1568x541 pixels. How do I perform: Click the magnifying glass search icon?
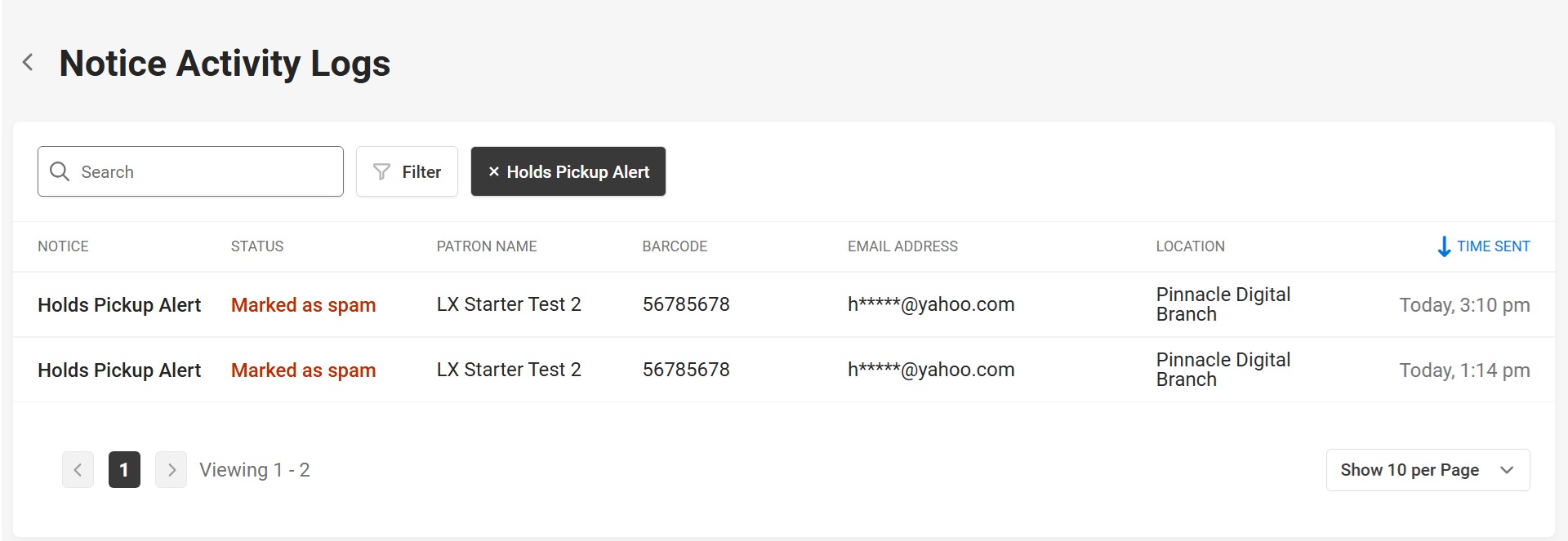click(60, 171)
